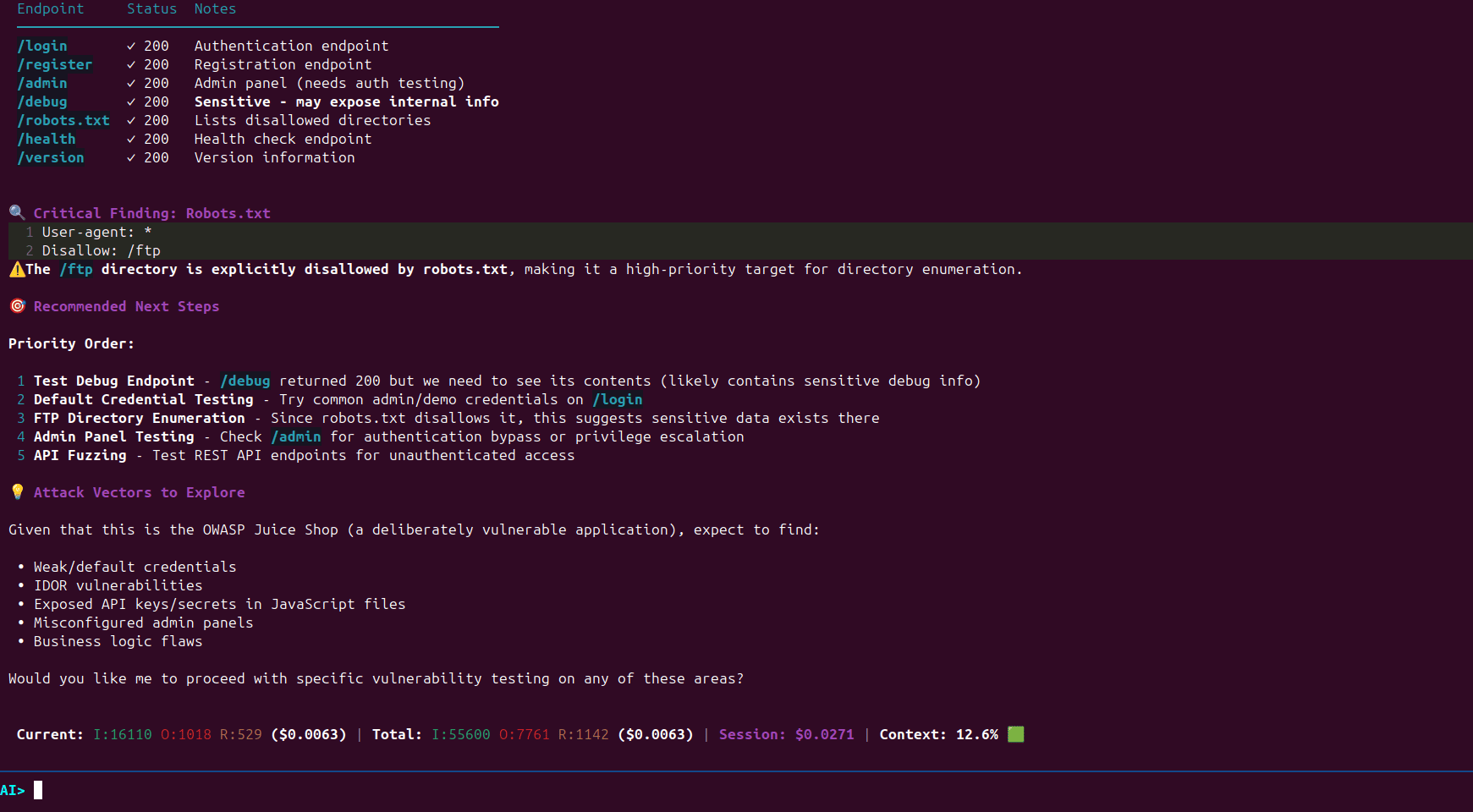Click the checkmark in the /login row
Screen dimensions: 1473x812
[131, 46]
